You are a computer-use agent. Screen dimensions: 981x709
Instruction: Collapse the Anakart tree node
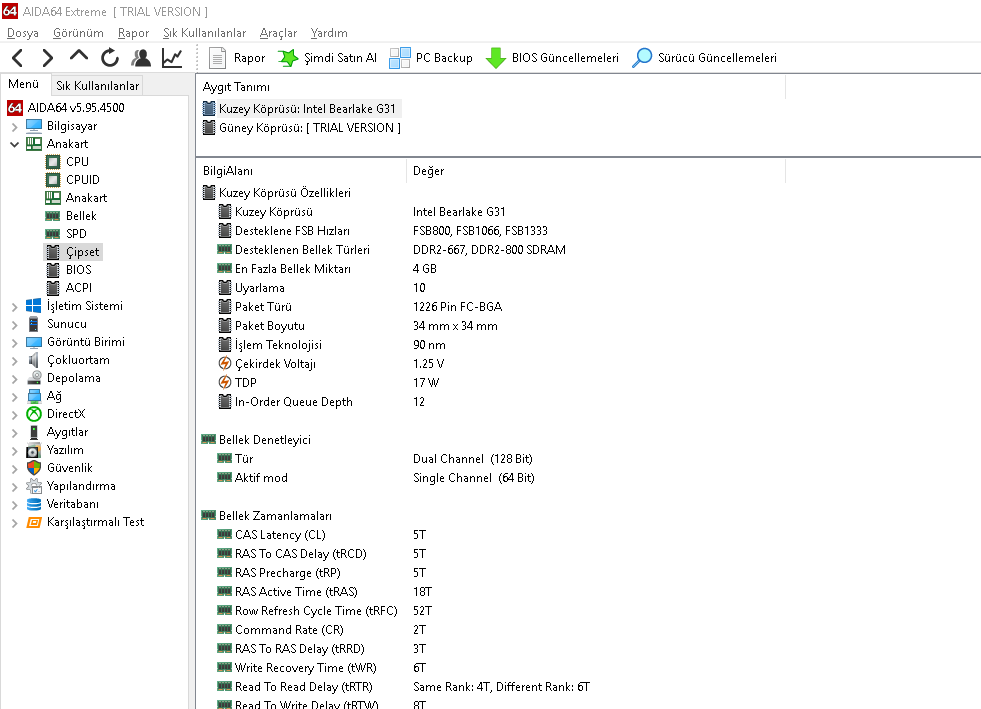(x=14, y=144)
